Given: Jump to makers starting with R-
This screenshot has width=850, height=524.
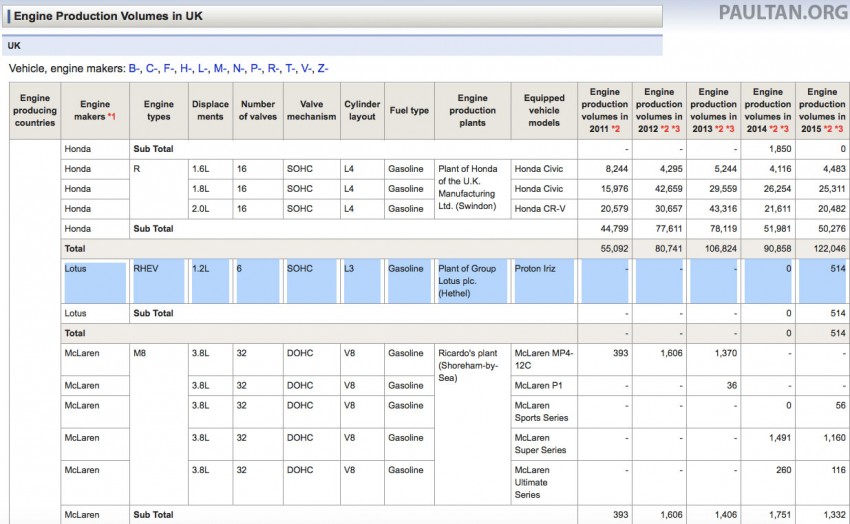Looking at the screenshot, I should point(274,69).
